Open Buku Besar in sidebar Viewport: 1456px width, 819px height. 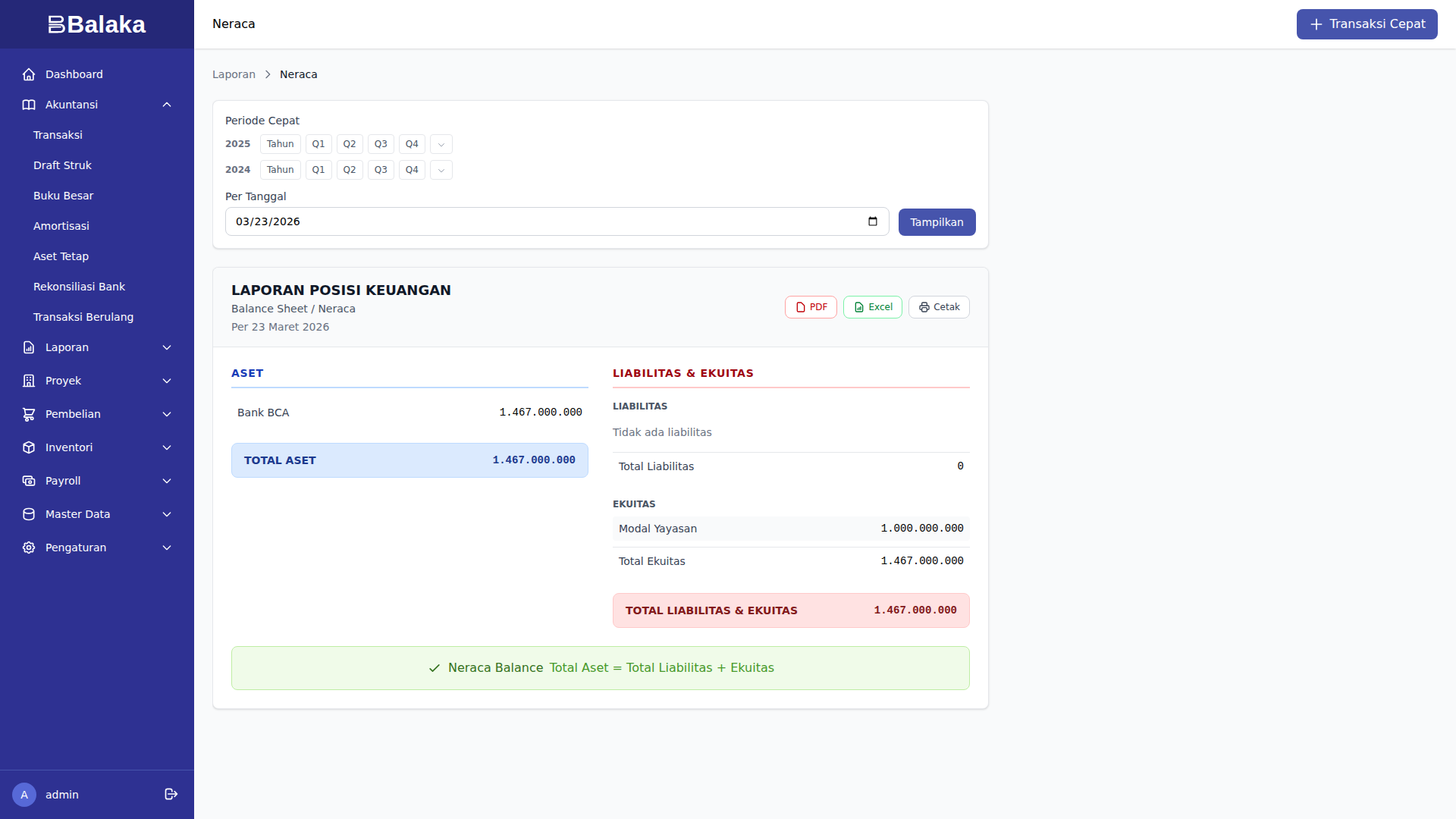pyautogui.click(x=64, y=196)
